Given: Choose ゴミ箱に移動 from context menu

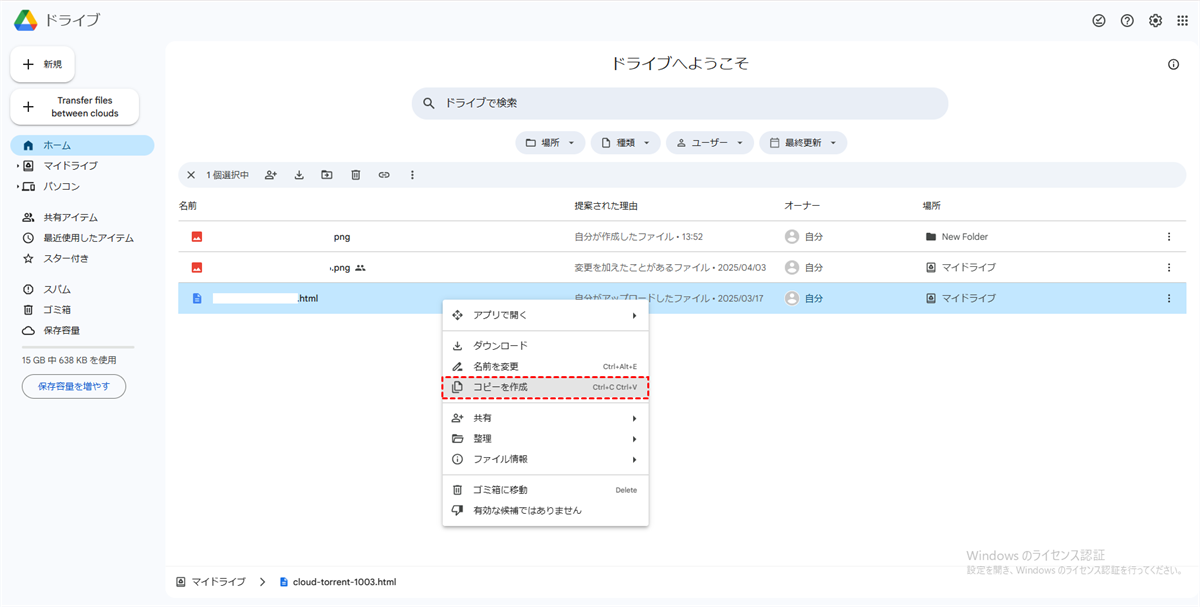Looking at the screenshot, I should point(545,490).
